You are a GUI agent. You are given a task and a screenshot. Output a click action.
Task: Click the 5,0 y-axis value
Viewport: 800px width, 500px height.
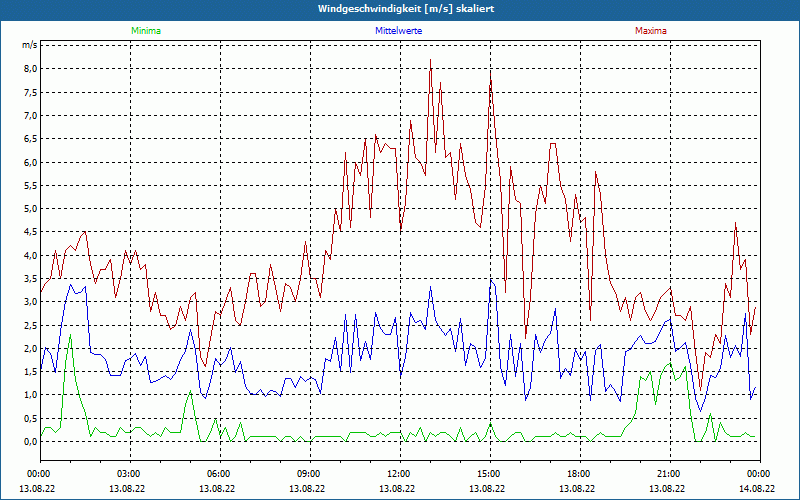[x=31, y=209]
